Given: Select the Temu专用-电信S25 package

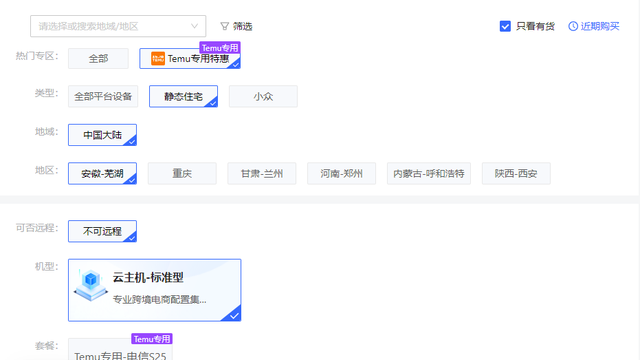Looking at the screenshot, I should (120, 350).
